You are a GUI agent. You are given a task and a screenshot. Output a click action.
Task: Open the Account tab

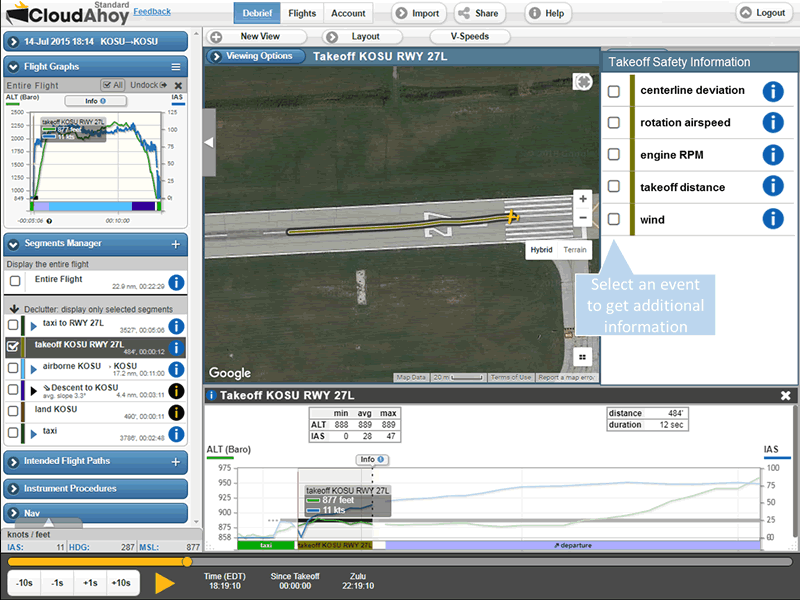coord(348,14)
